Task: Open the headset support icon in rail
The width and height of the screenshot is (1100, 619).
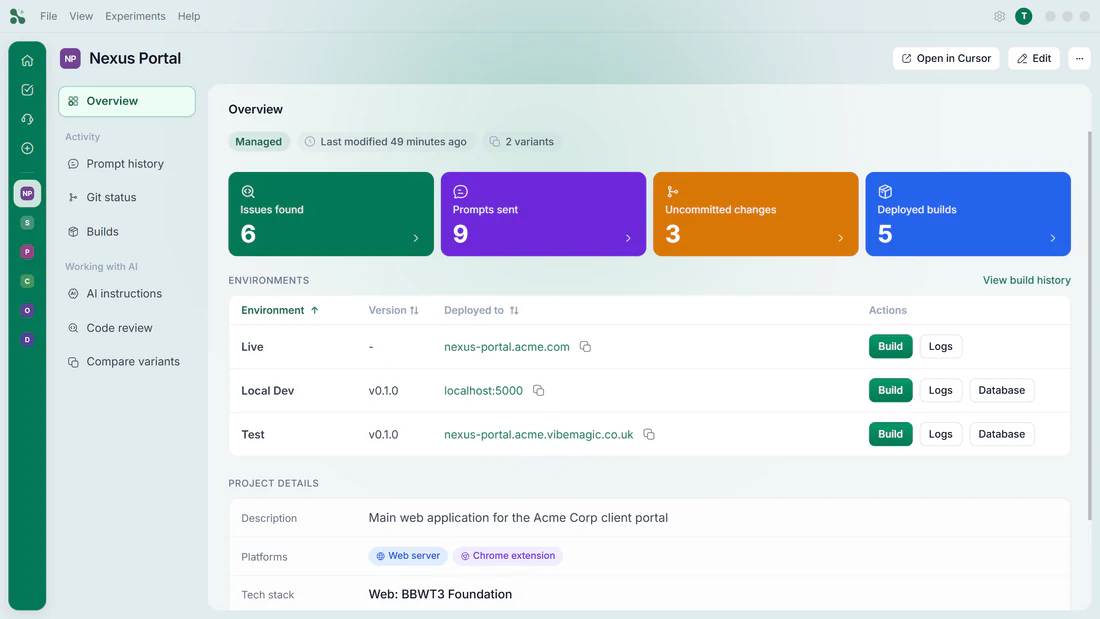Action: click(x=27, y=119)
